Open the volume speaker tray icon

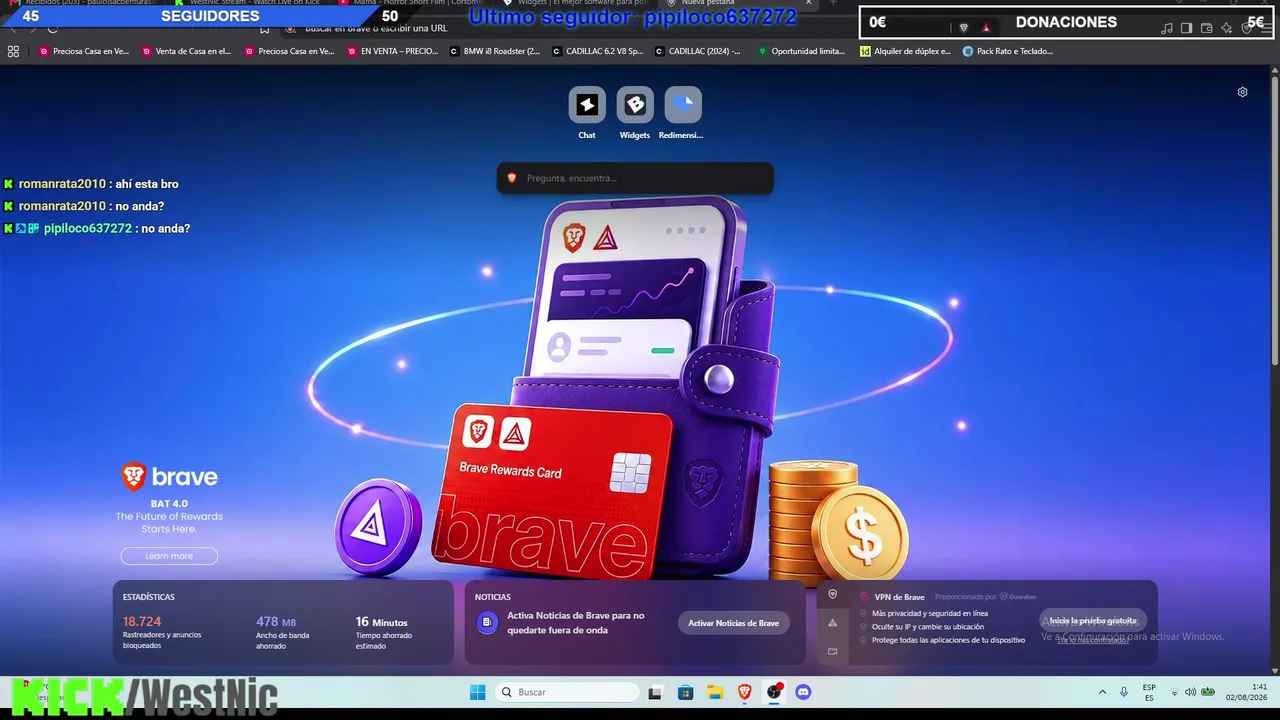click(1190, 692)
